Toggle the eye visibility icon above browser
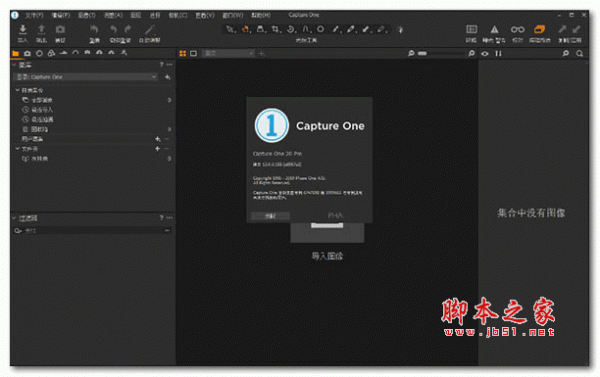This screenshot has height=377, width=600. coord(485,54)
